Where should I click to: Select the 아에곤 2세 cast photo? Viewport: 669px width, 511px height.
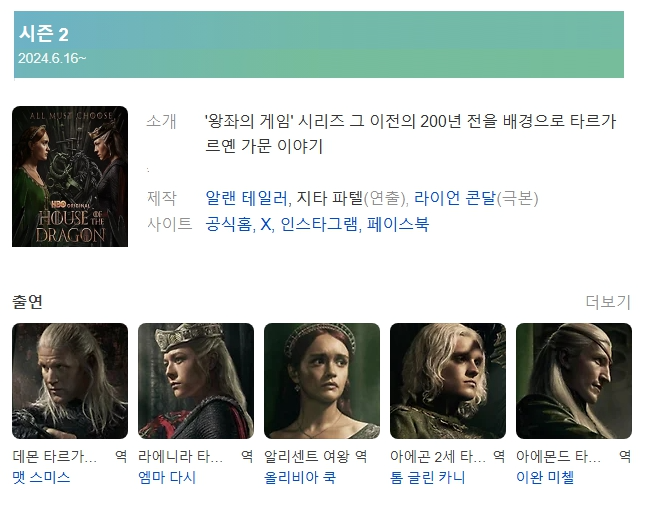tap(448, 381)
